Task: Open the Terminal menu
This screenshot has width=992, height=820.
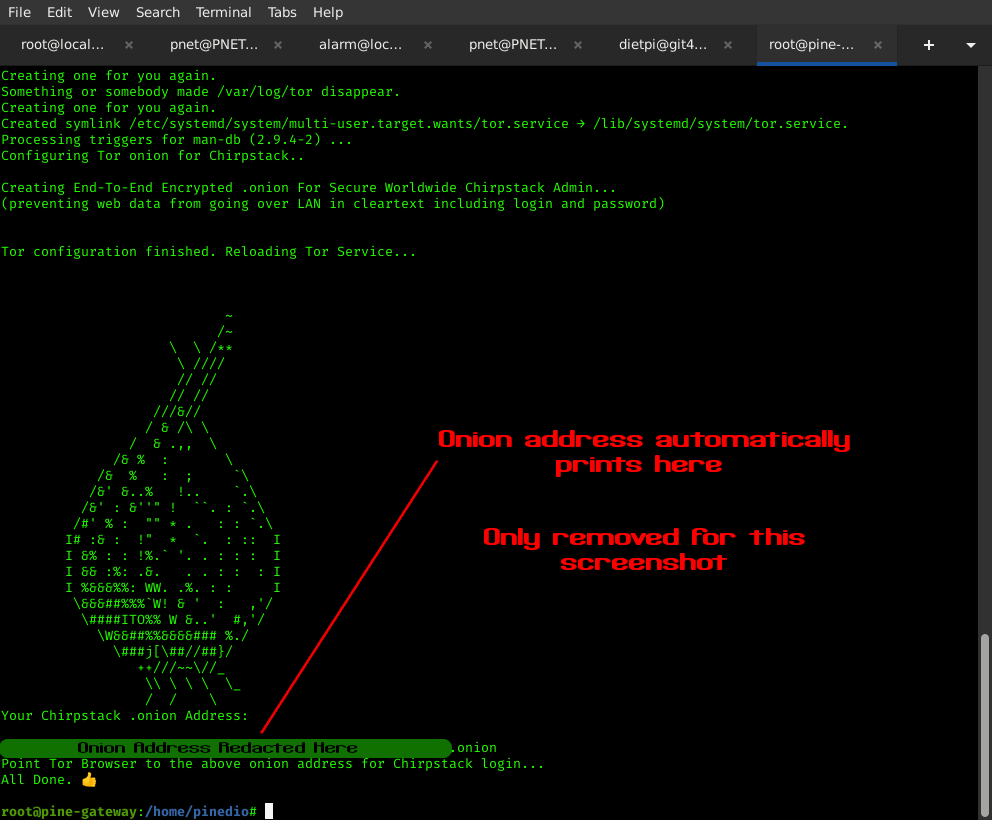Action: 224,12
